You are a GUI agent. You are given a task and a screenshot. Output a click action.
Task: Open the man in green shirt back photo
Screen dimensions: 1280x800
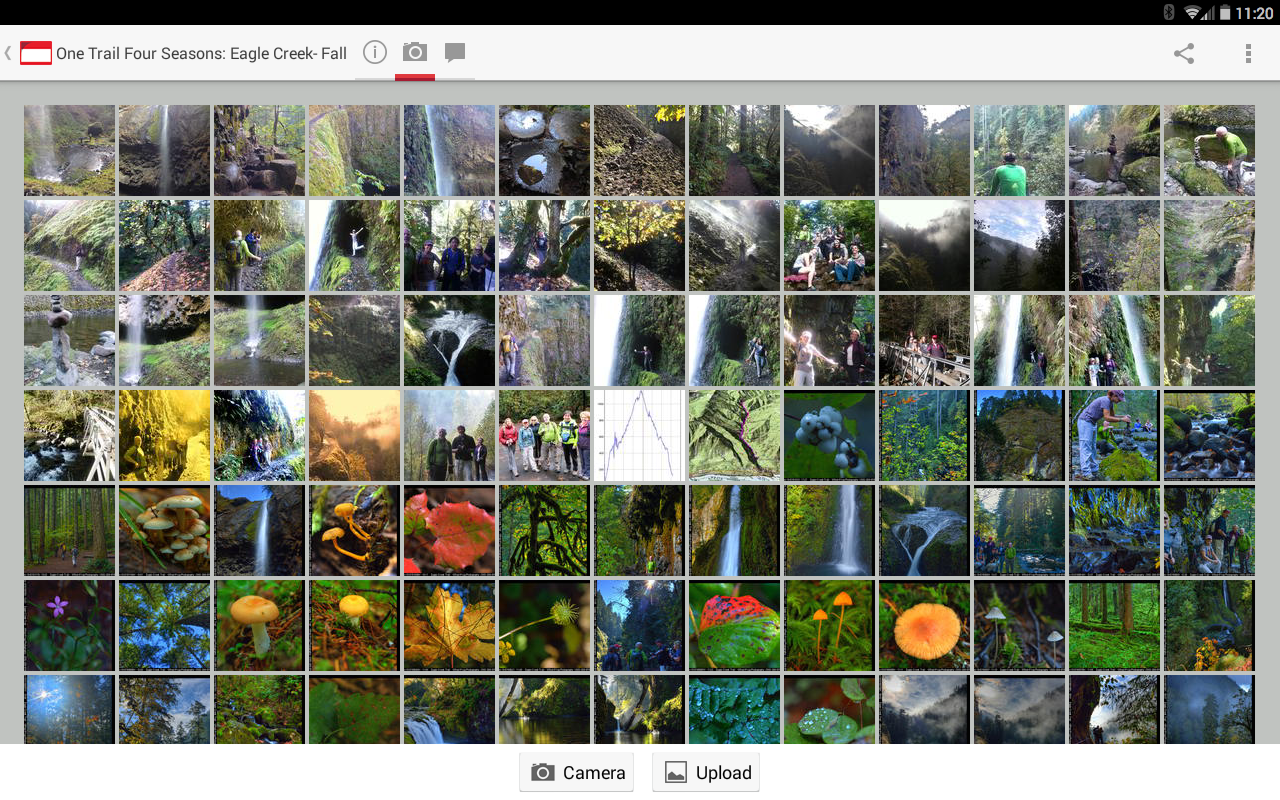(x=1020, y=150)
